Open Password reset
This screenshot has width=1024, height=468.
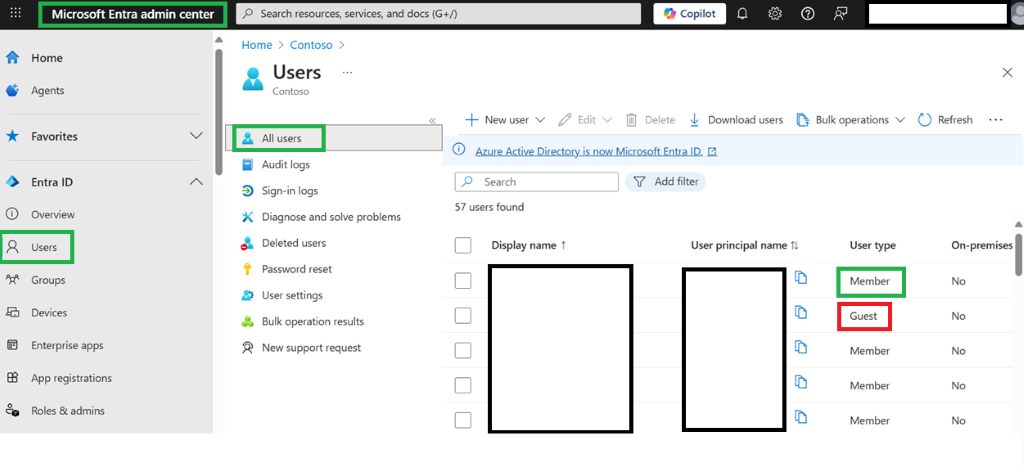point(296,269)
